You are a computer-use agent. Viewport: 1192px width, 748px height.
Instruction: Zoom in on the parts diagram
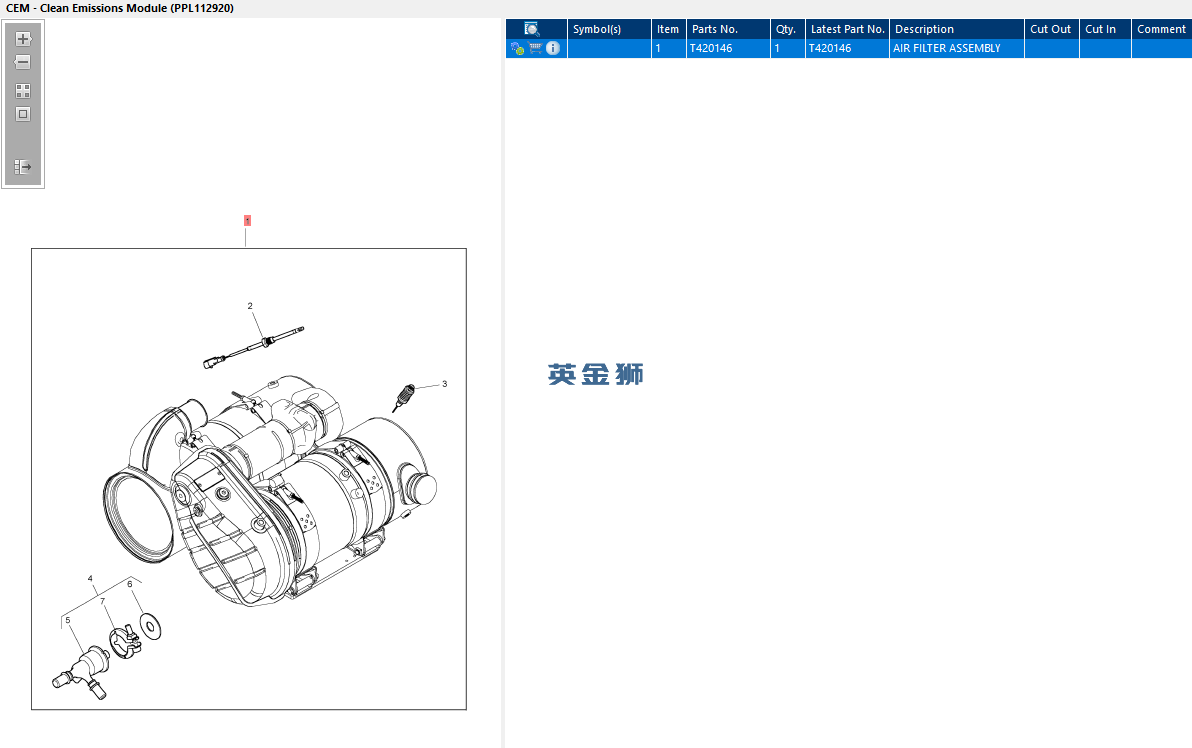coord(23,39)
